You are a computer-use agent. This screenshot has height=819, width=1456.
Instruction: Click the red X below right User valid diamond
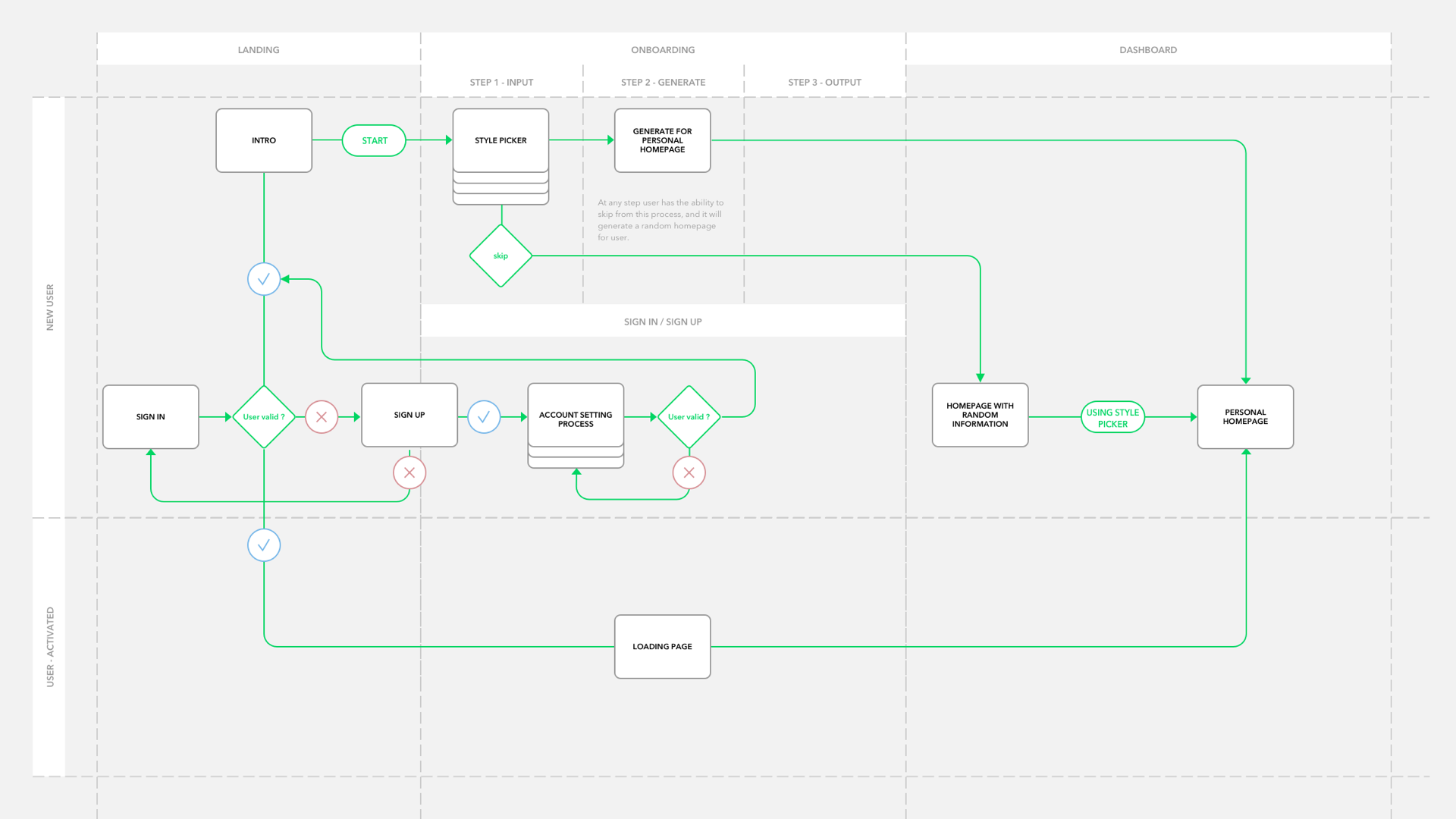[x=689, y=472]
